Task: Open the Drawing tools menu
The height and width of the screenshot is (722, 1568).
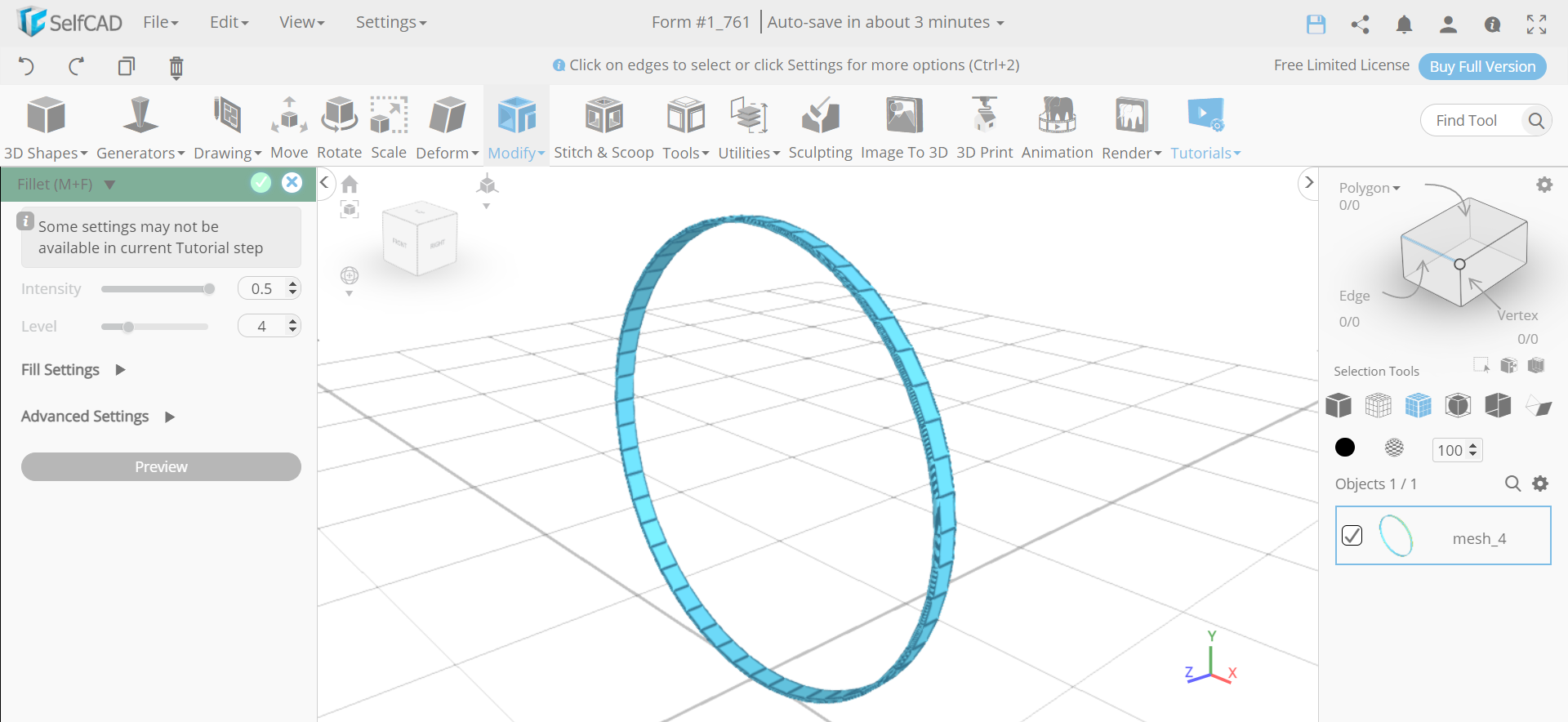Action: pos(227,127)
